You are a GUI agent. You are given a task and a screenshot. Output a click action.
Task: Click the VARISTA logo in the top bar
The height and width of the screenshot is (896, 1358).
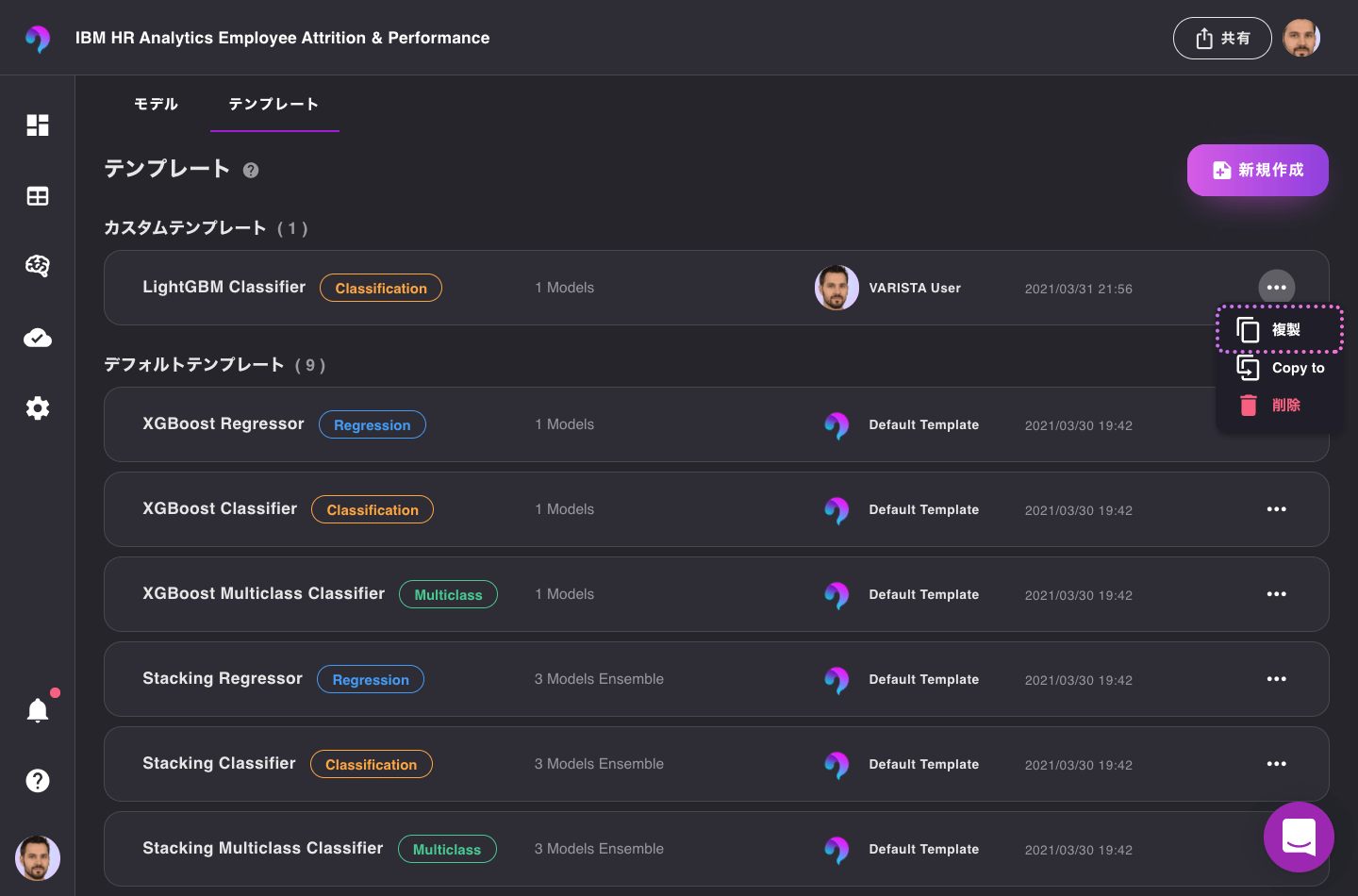[x=38, y=38]
